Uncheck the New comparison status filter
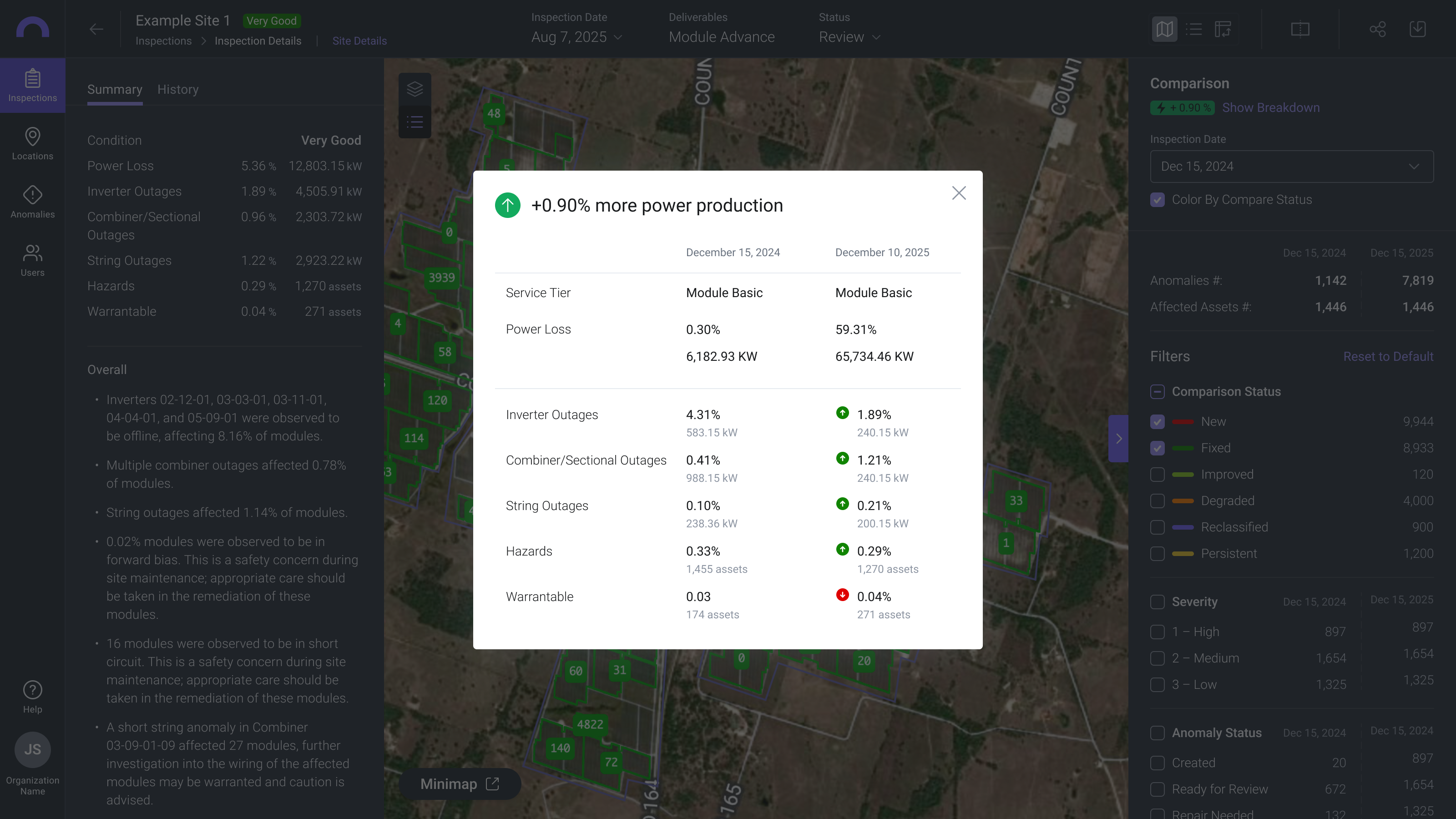Screen dimensions: 1456x819 pos(1157,422)
